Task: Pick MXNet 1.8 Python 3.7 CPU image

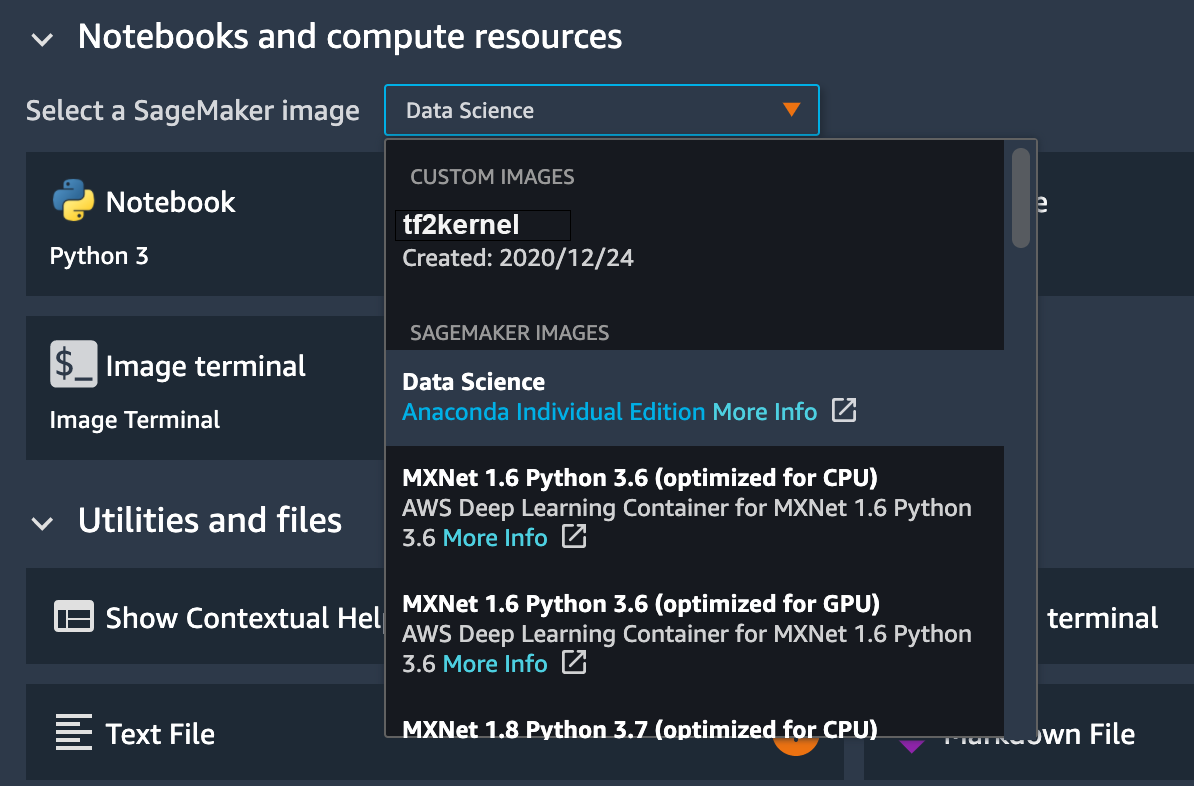Action: [640, 727]
